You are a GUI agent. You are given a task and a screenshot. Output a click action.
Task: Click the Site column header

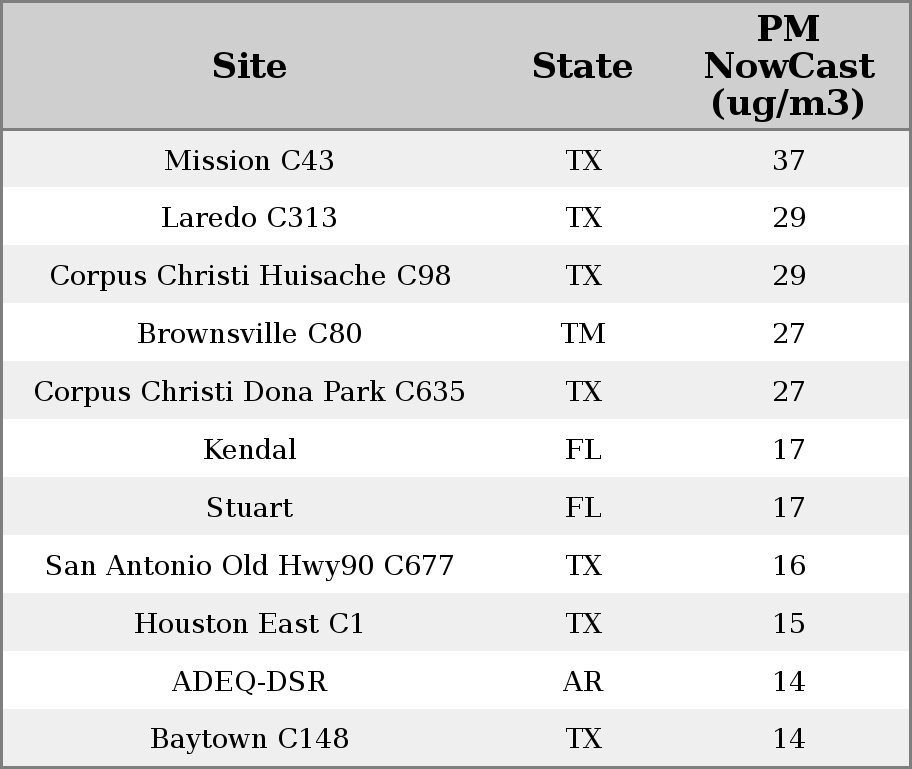pyautogui.click(x=249, y=66)
